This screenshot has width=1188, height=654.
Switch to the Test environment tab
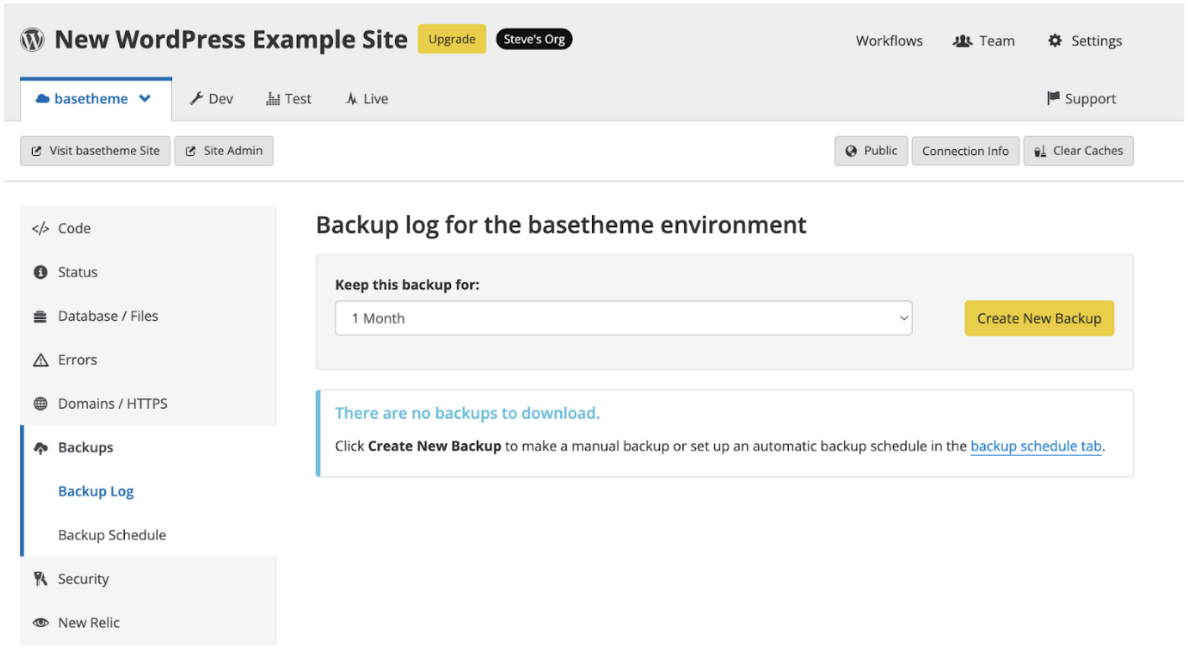[289, 99]
